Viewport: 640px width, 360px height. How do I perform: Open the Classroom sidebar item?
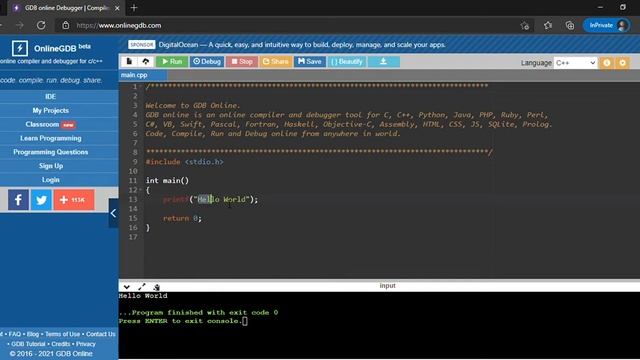(x=51, y=124)
